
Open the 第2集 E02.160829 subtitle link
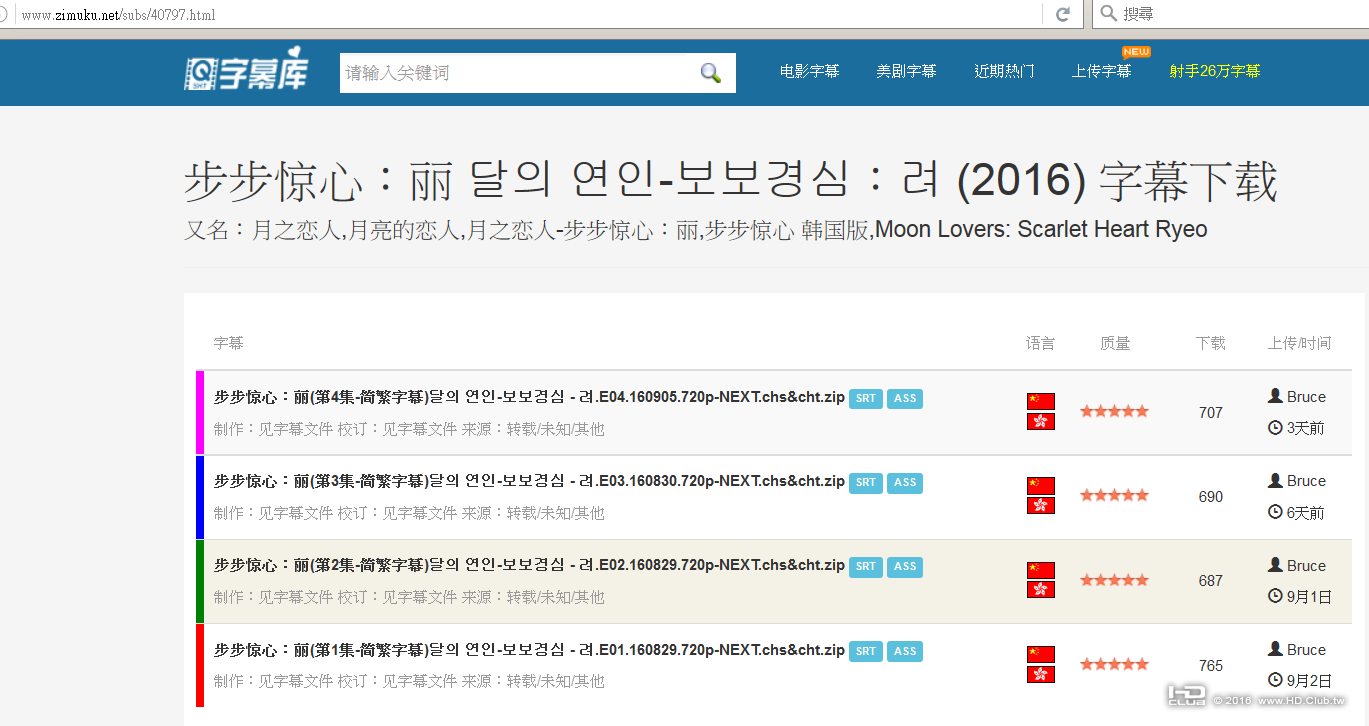point(529,565)
